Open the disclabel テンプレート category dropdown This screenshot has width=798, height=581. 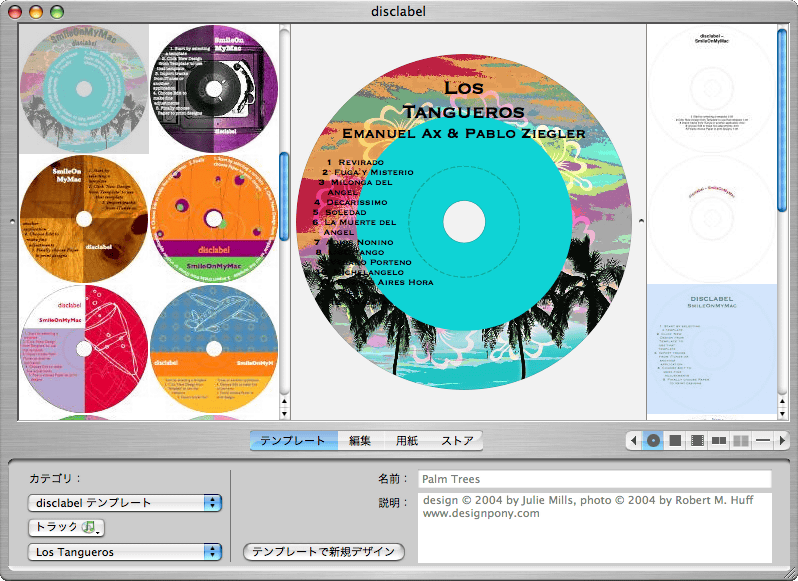[x=124, y=503]
